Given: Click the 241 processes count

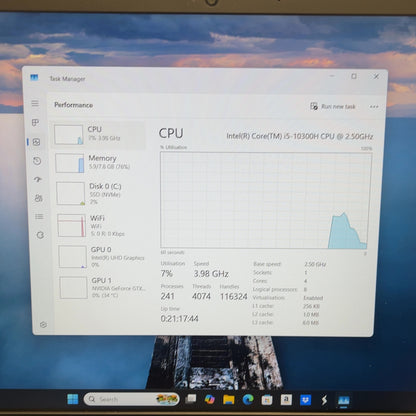Looking at the screenshot, I should tap(167, 296).
